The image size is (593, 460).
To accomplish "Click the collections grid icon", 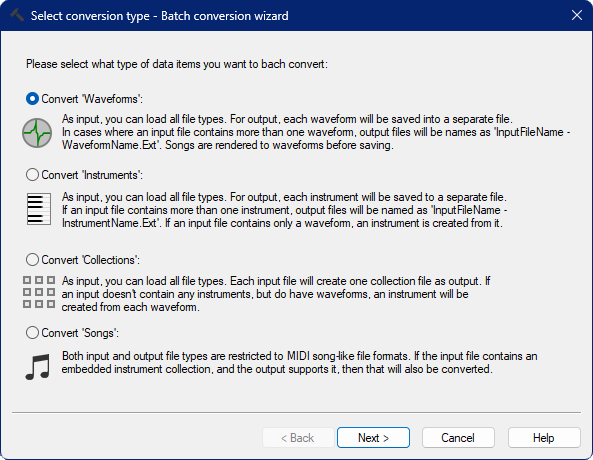I will (39, 292).
